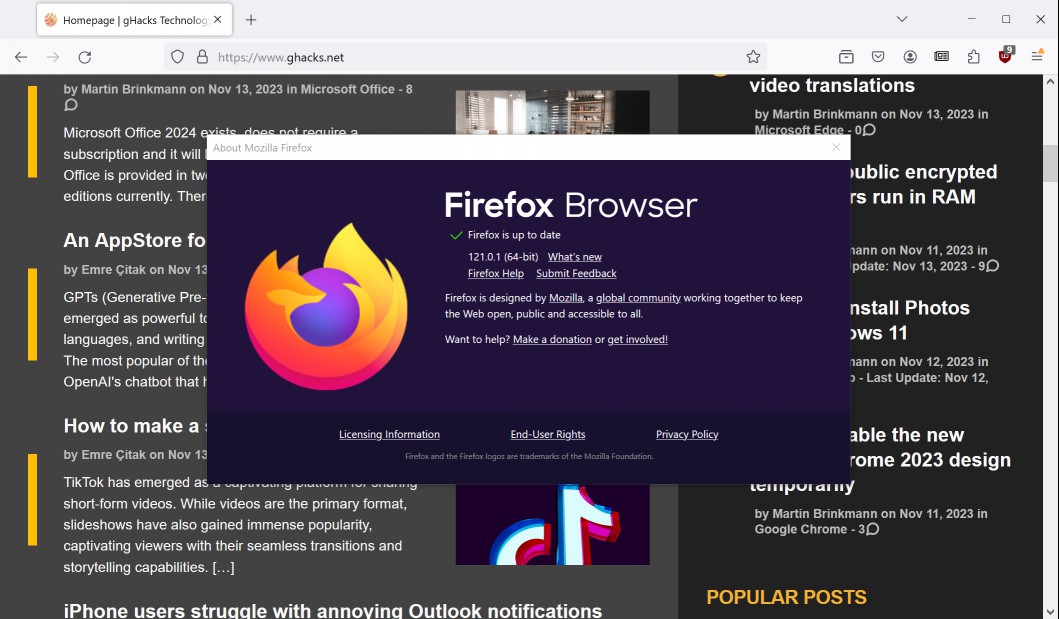Bookmark this page with the star
Image resolution: width=1059 pixels, height=619 pixels.
(x=753, y=57)
